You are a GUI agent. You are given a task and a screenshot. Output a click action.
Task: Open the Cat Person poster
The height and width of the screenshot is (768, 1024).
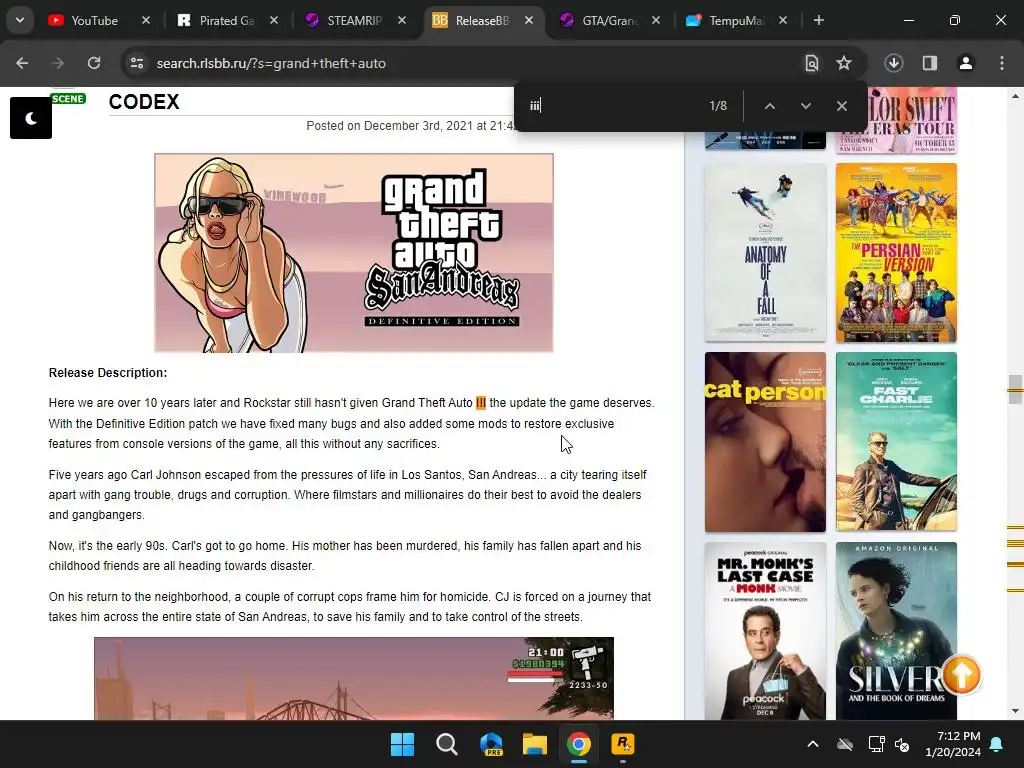pyautogui.click(x=765, y=442)
